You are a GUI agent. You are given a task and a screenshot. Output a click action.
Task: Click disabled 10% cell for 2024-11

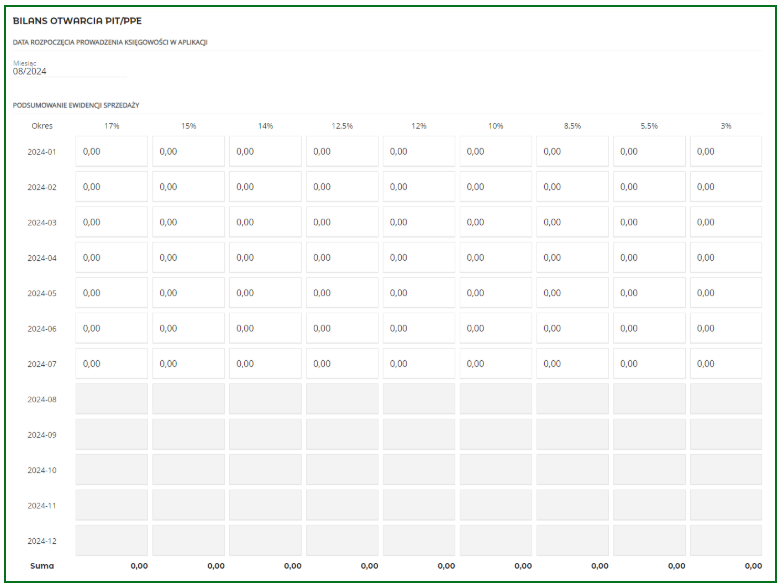(496, 505)
